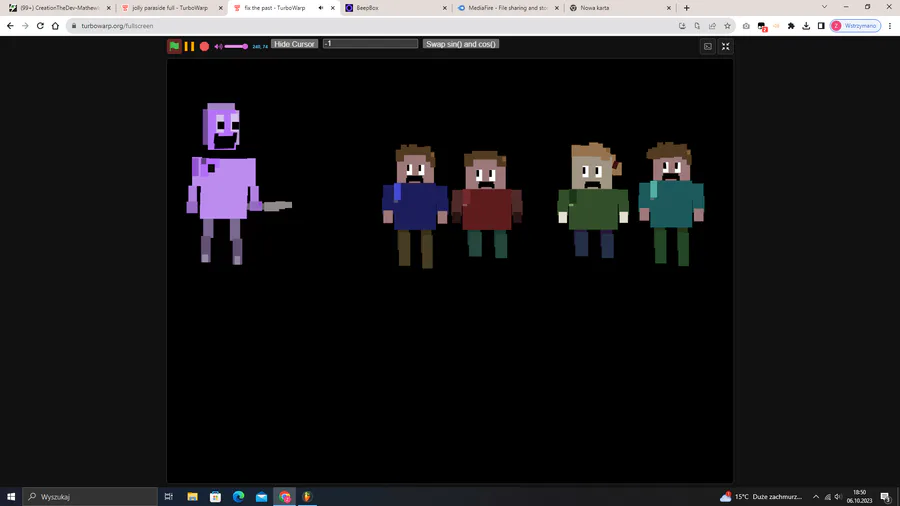
Task: Pause the project with yellow pause button
Action: coord(189,46)
